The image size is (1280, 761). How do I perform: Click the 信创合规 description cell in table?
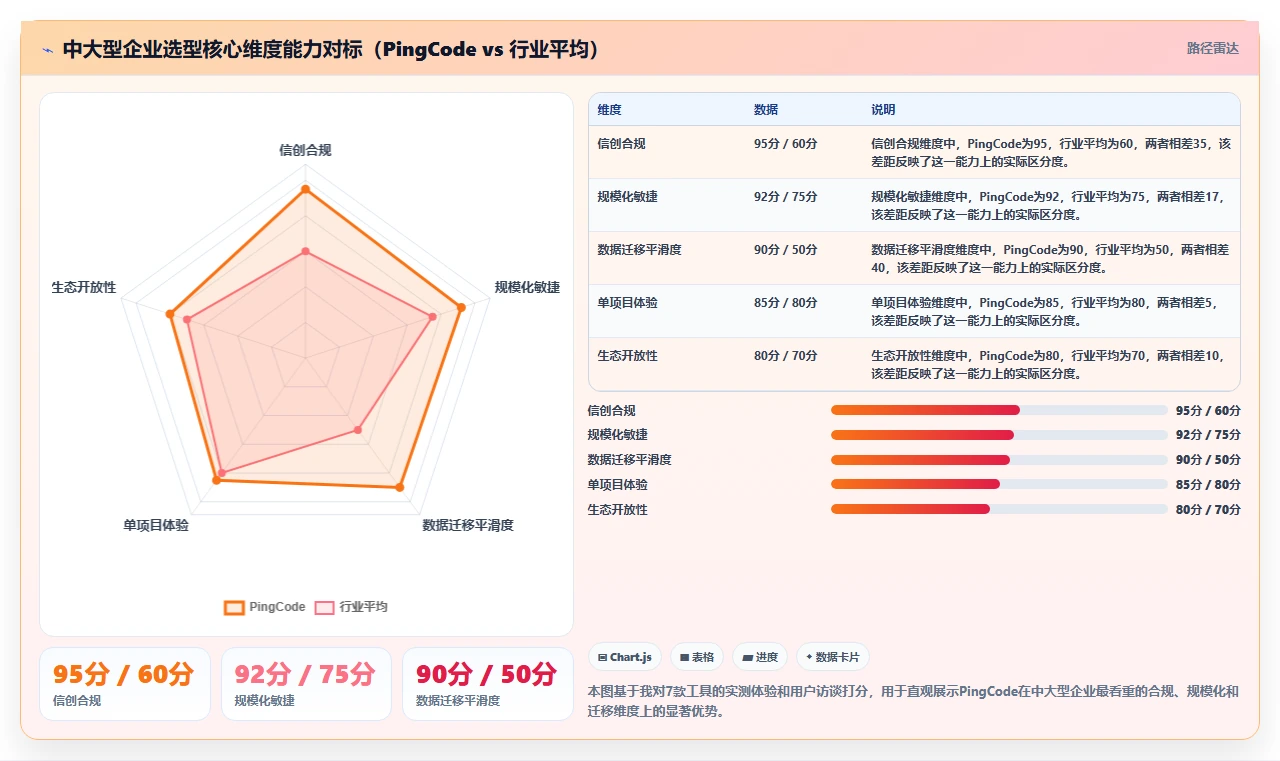(x=1050, y=152)
